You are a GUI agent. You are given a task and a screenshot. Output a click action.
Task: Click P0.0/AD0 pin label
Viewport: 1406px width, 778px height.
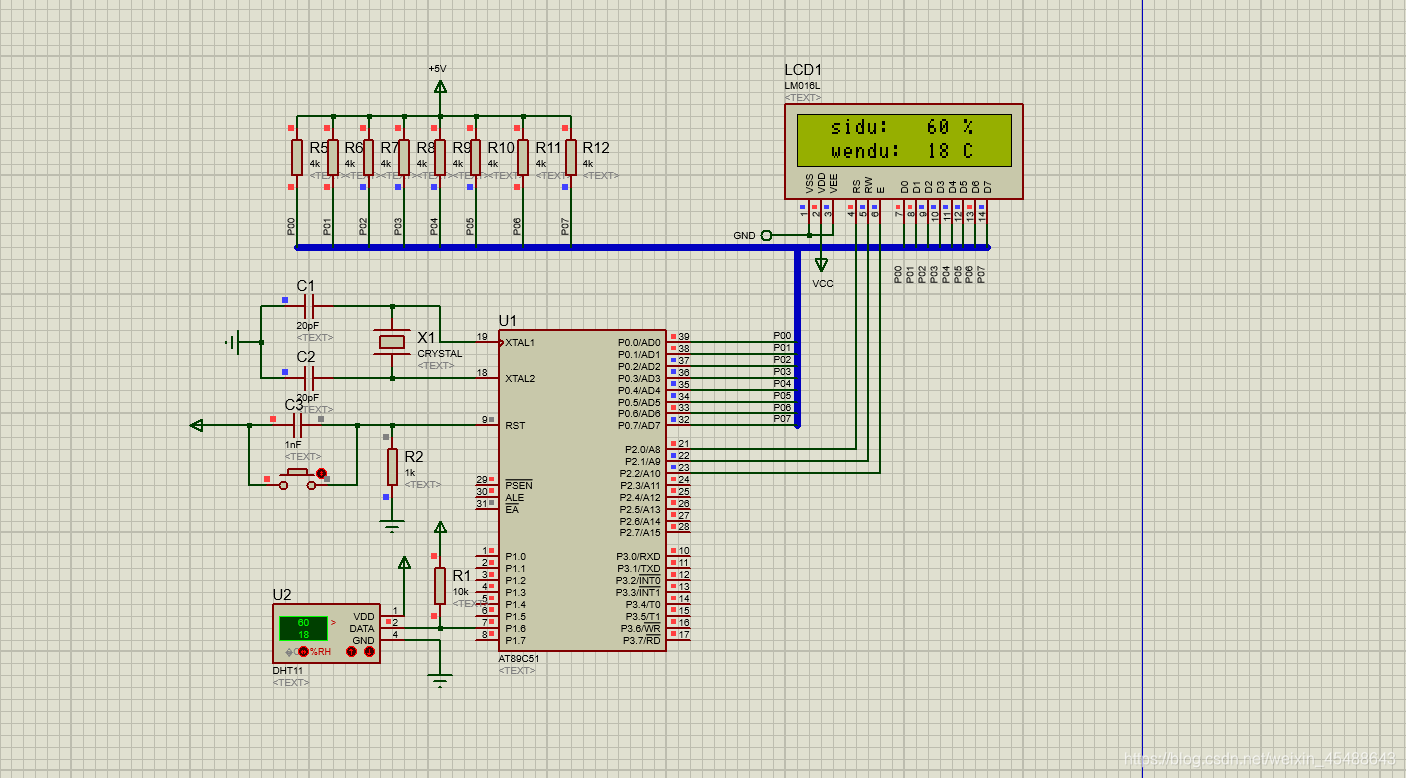click(x=640, y=343)
